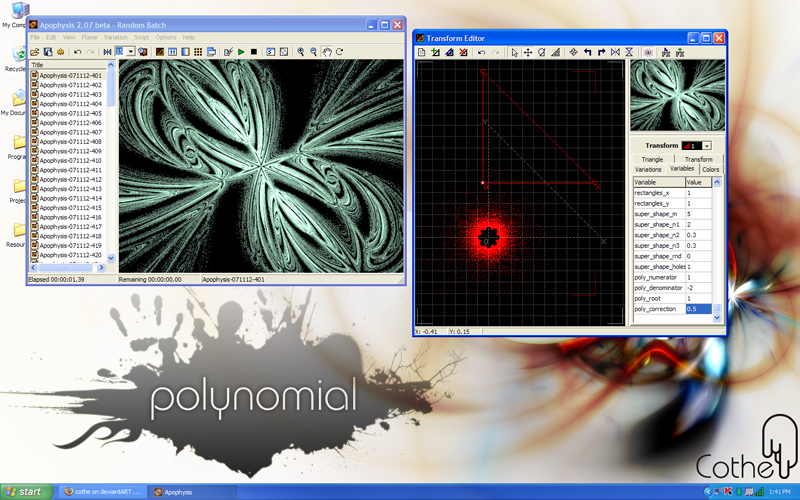Click the diamond pivot mode icon
The height and width of the screenshot is (500, 800).
(573, 52)
